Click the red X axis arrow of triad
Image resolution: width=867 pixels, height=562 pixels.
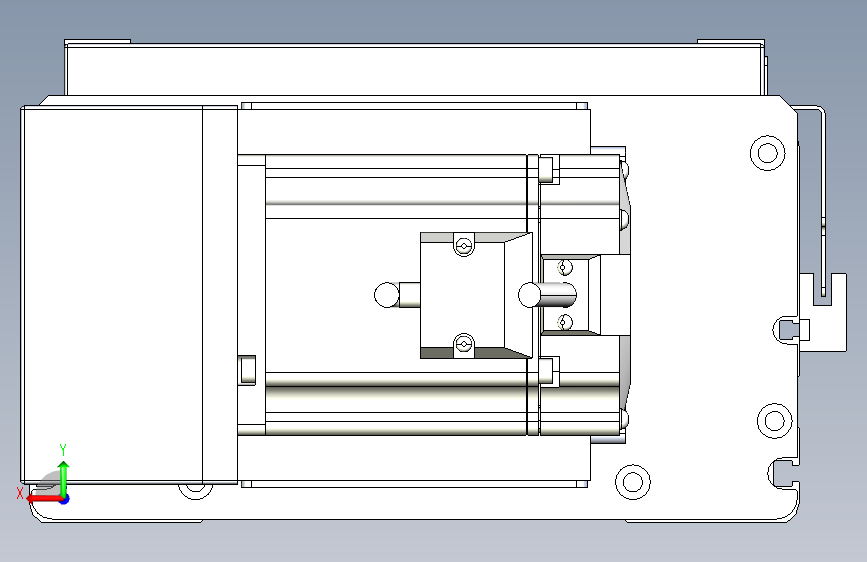pos(43,498)
